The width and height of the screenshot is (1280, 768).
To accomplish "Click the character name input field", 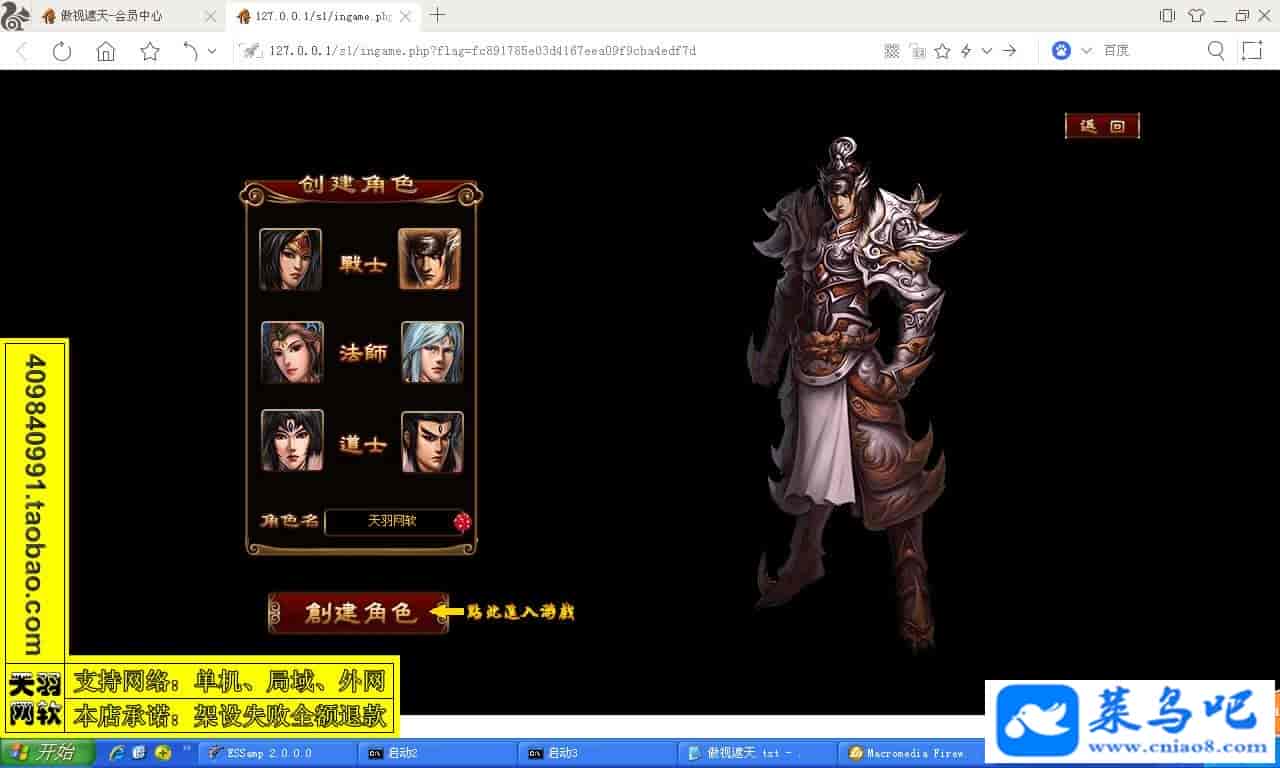I will click(390, 521).
